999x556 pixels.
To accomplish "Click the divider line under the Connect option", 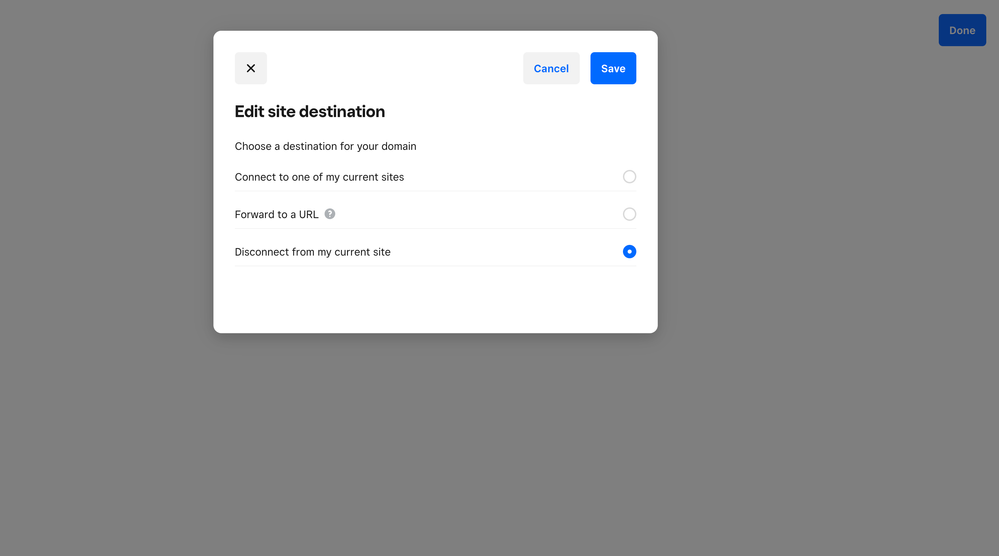I will click(x=435, y=191).
